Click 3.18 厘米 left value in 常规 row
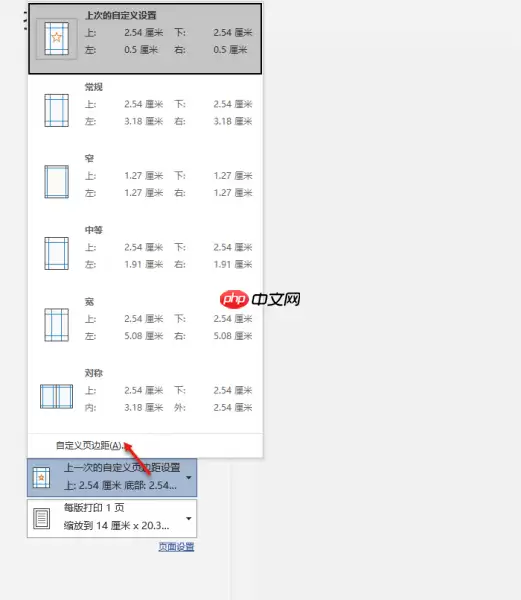521x600 pixels. 143,121
